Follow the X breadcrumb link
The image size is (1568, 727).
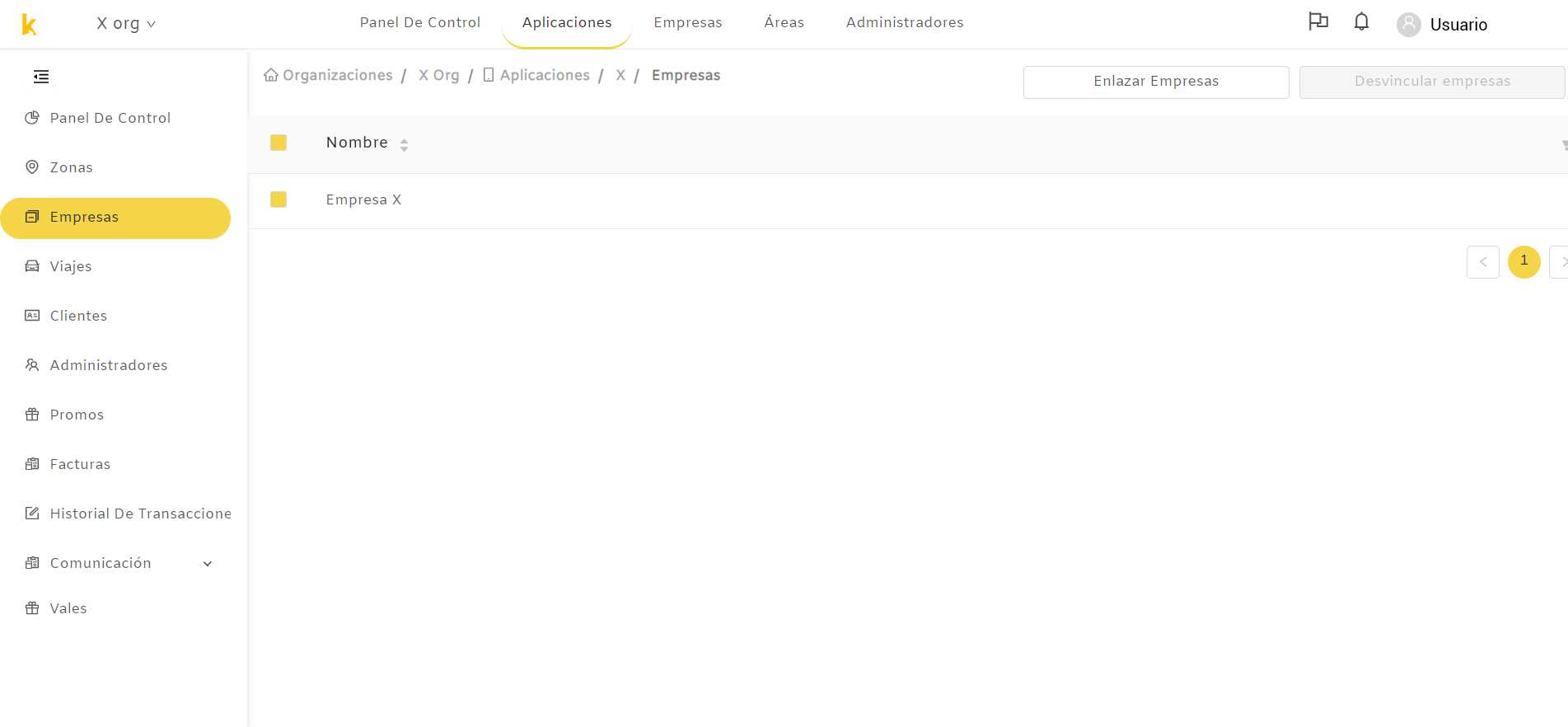coord(620,75)
